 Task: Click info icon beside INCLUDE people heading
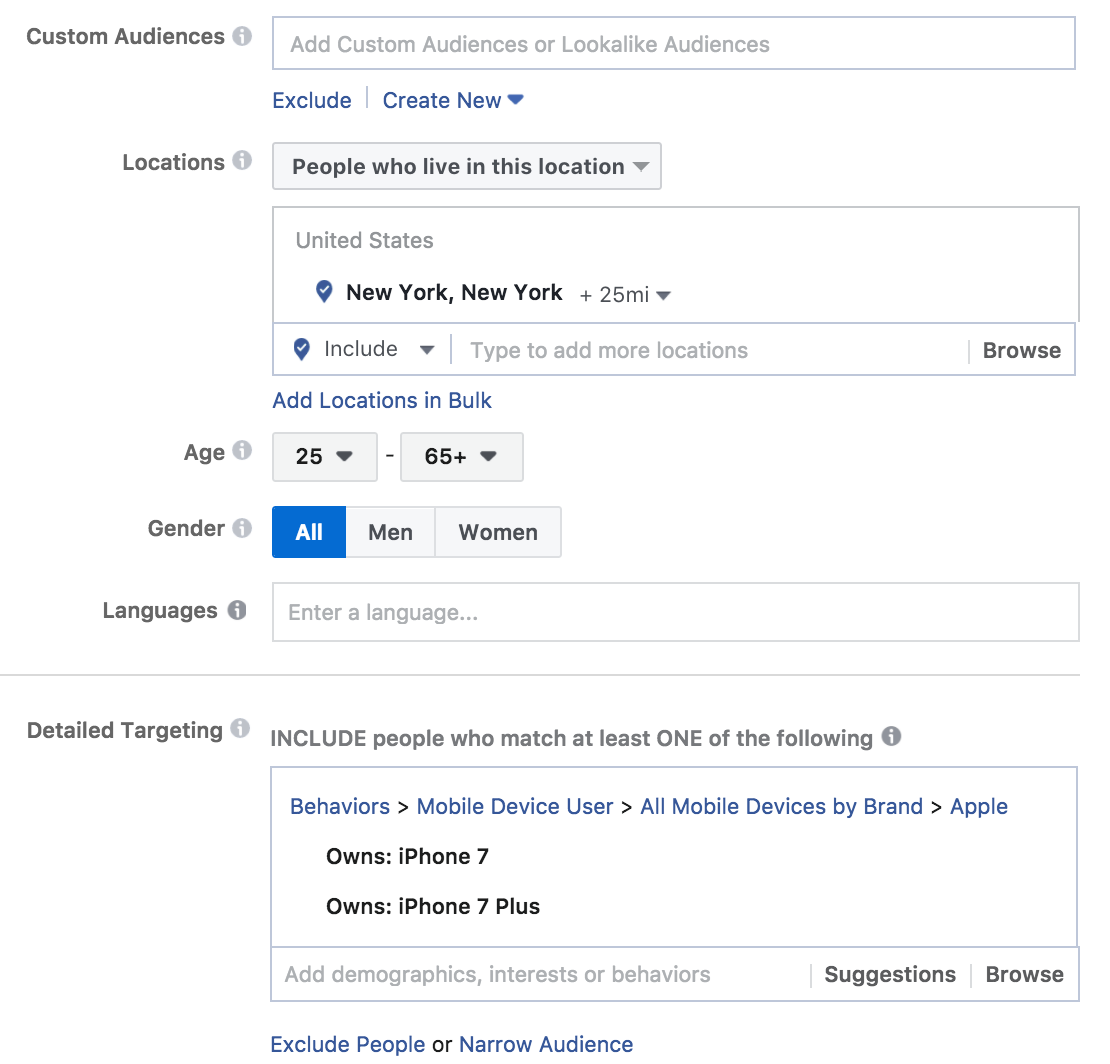click(x=891, y=737)
